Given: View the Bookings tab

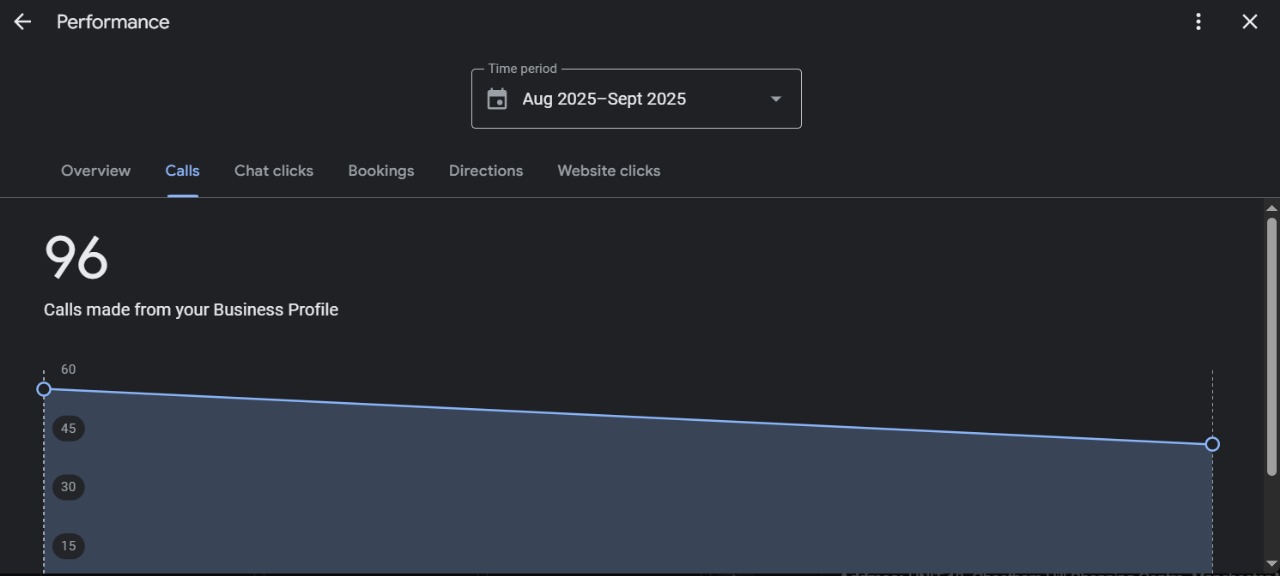Looking at the screenshot, I should pyautogui.click(x=381, y=171).
